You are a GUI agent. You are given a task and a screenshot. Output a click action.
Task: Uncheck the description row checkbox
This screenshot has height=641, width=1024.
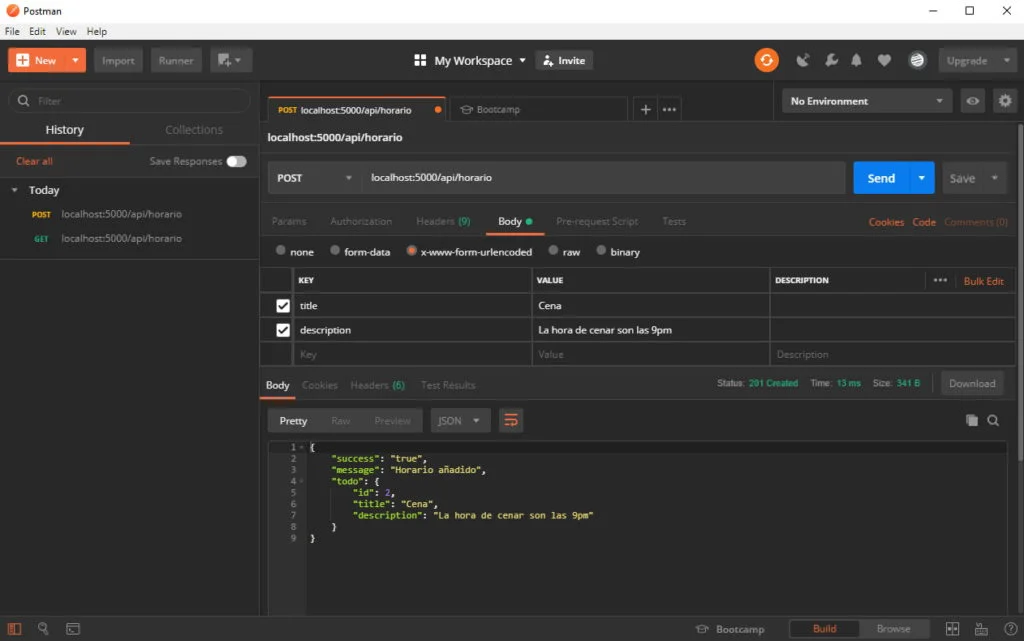283,330
